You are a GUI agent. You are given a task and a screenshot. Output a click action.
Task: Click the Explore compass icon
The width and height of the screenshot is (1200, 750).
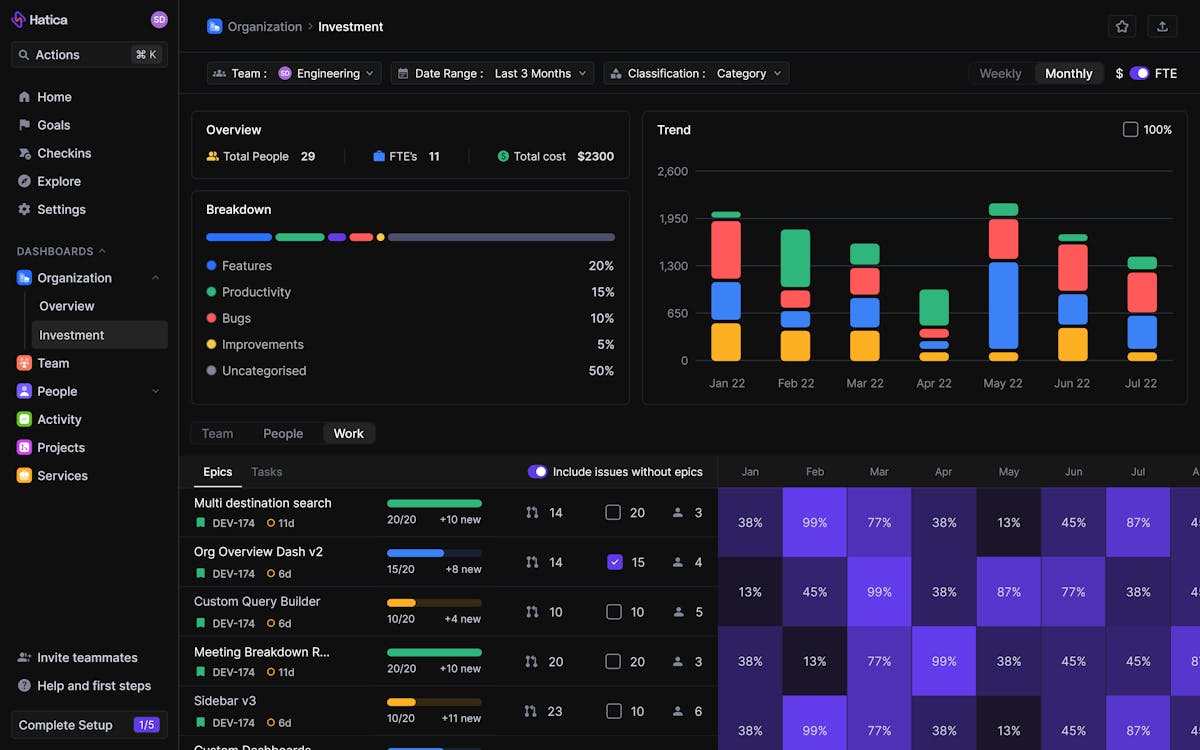(x=26, y=181)
